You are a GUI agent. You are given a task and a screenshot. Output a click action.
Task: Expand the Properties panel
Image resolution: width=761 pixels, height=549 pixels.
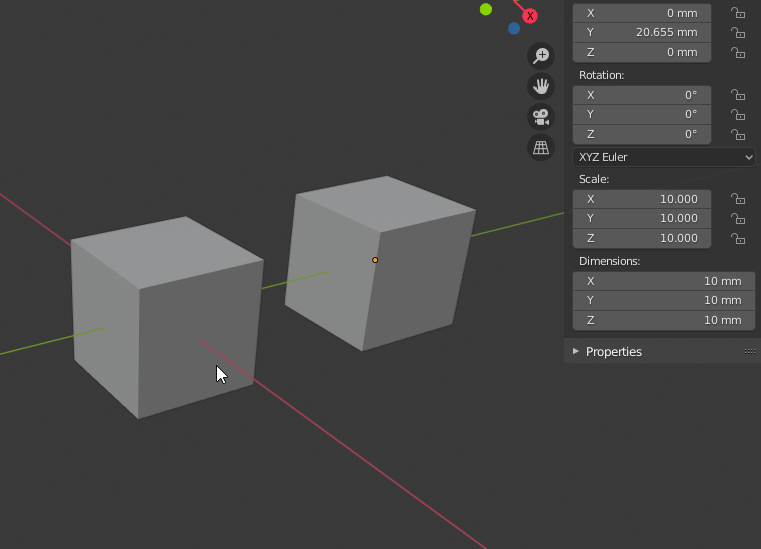click(x=576, y=351)
